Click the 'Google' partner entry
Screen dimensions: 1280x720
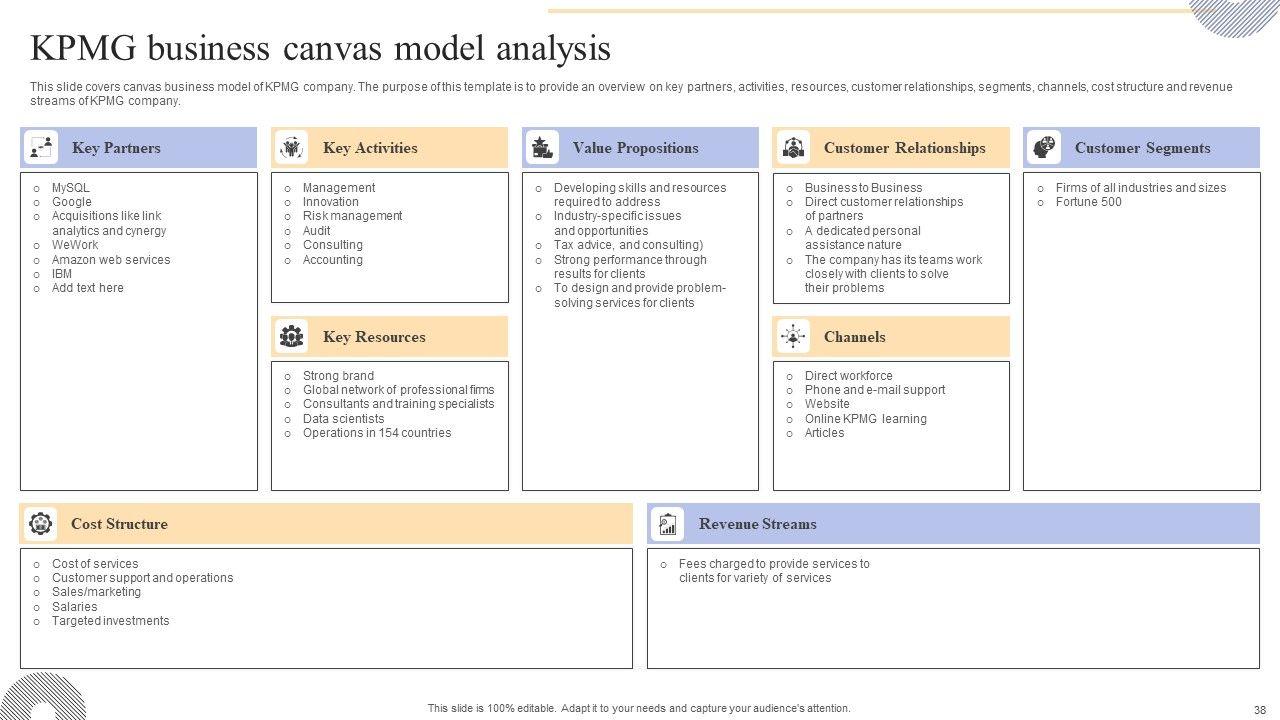click(x=72, y=202)
